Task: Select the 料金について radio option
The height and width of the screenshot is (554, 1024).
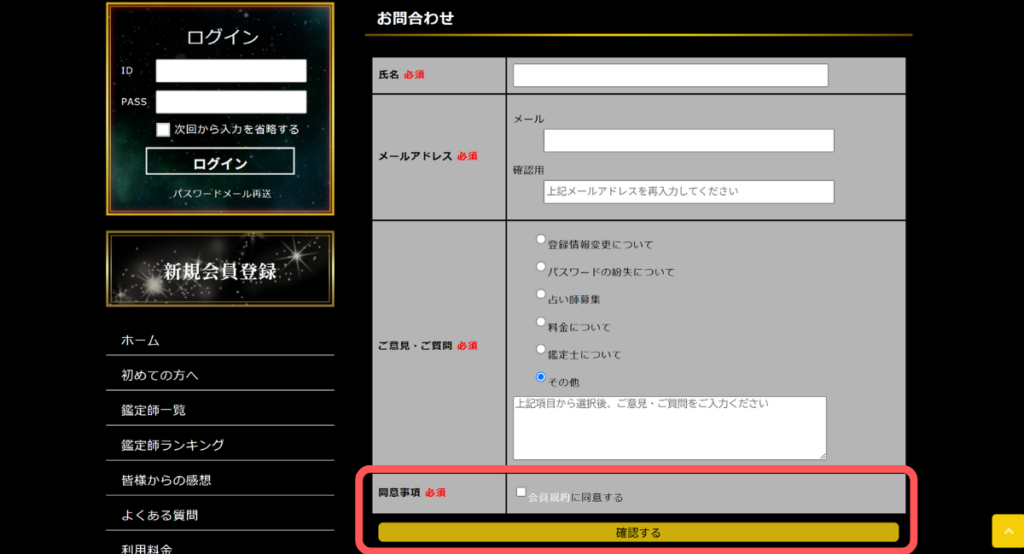Action: tap(541, 322)
